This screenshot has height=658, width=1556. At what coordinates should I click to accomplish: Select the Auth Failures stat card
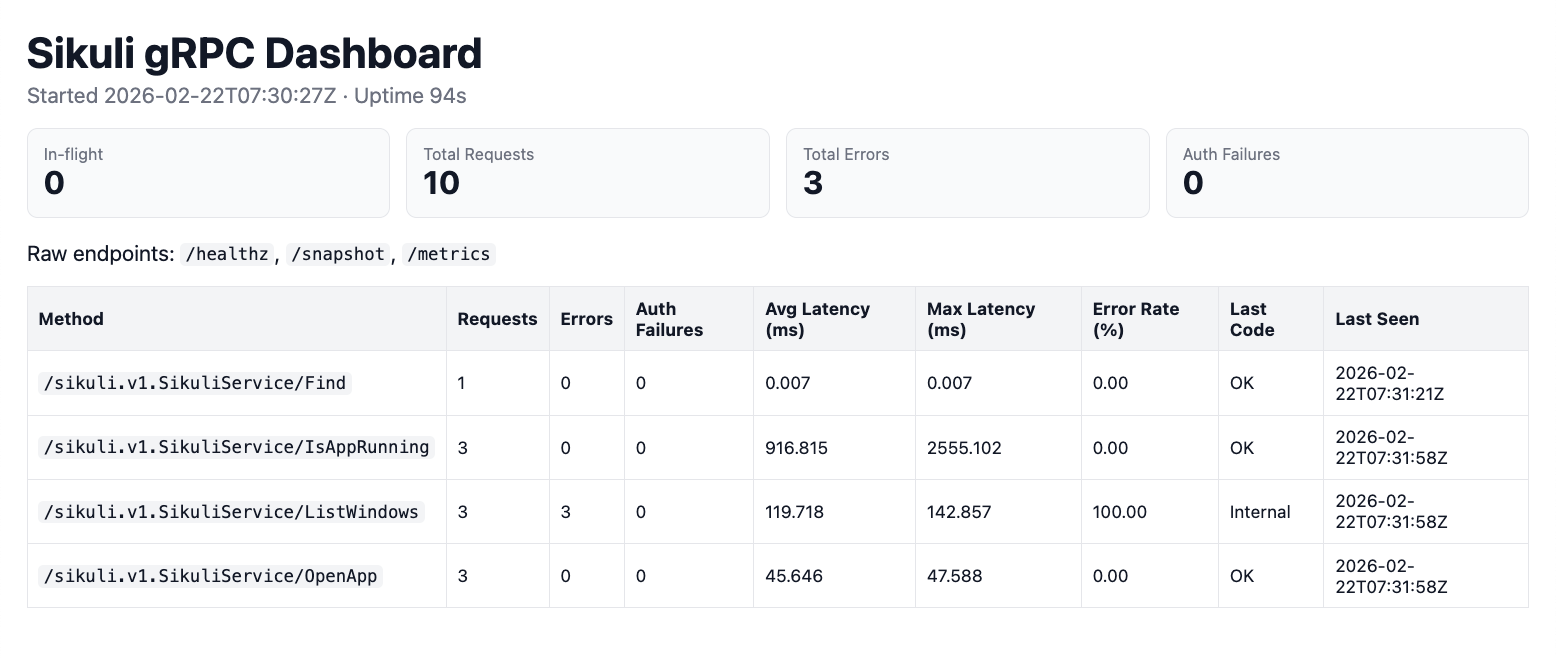[1346, 172]
